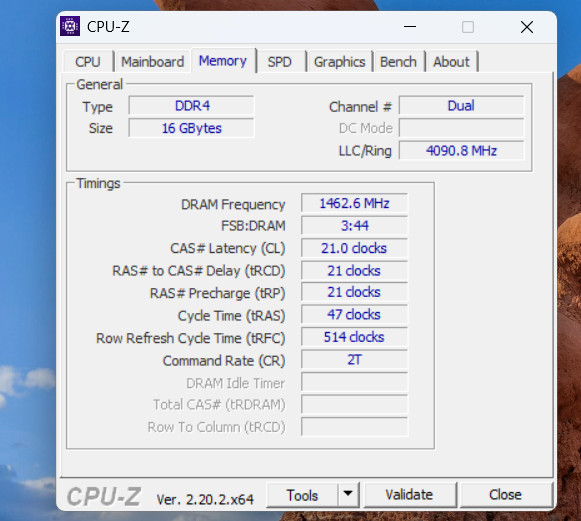Click the tRP value 21 clocks
The width and height of the screenshot is (581, 521).
click(354, 292)
